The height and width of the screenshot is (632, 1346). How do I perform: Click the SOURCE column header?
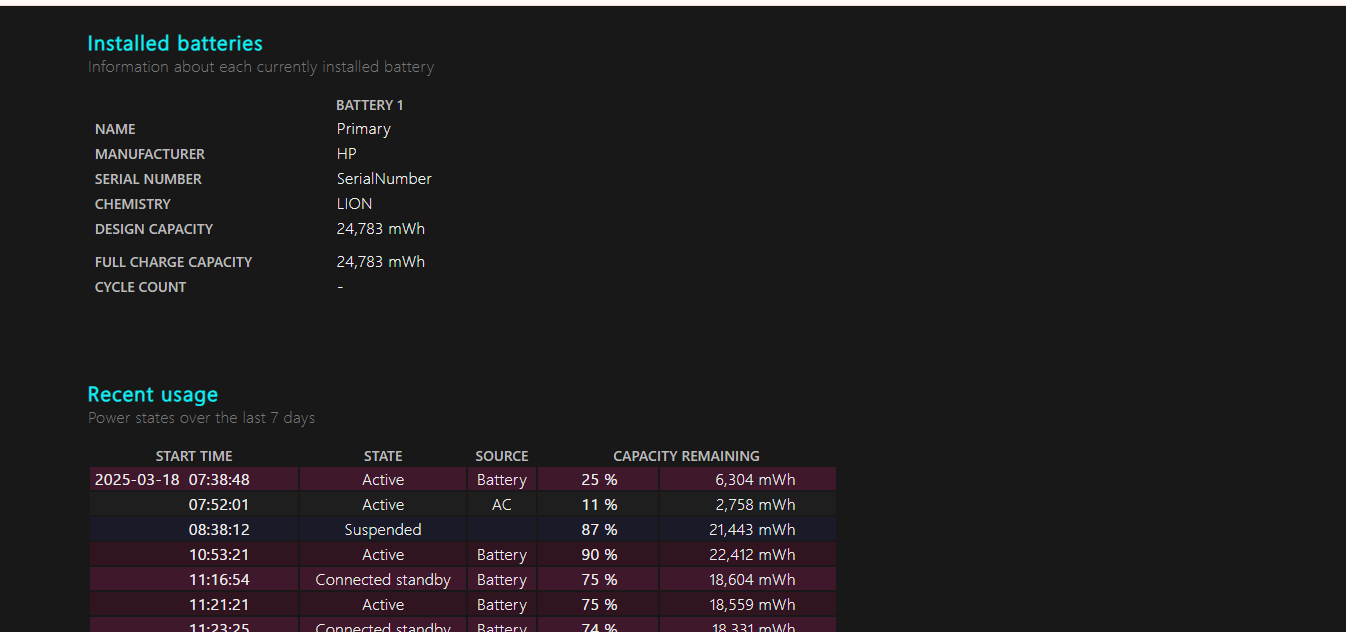pyautogui.click(x=501, y=456)
